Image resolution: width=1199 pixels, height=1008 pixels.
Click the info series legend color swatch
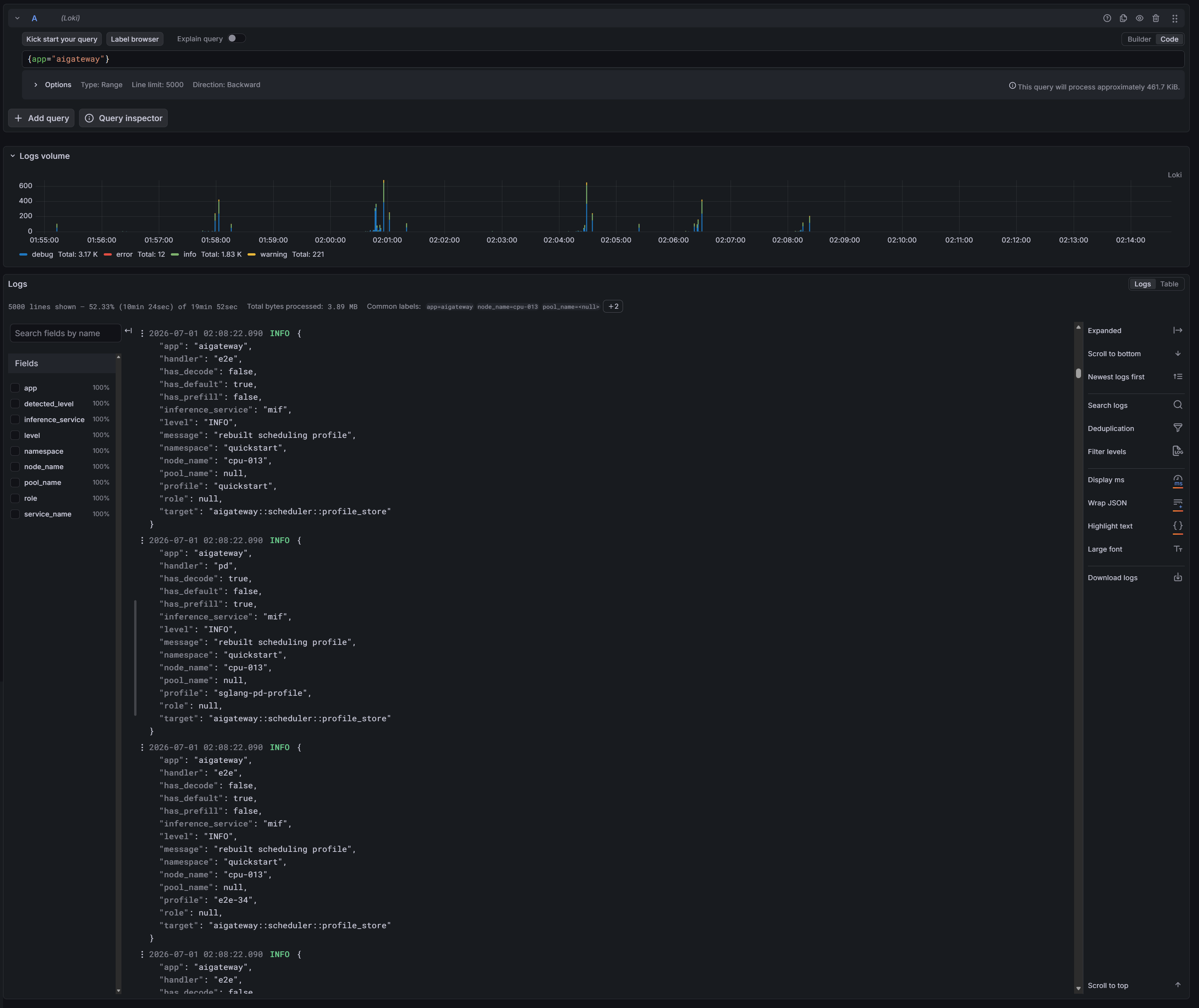click(x=175, y=254)
